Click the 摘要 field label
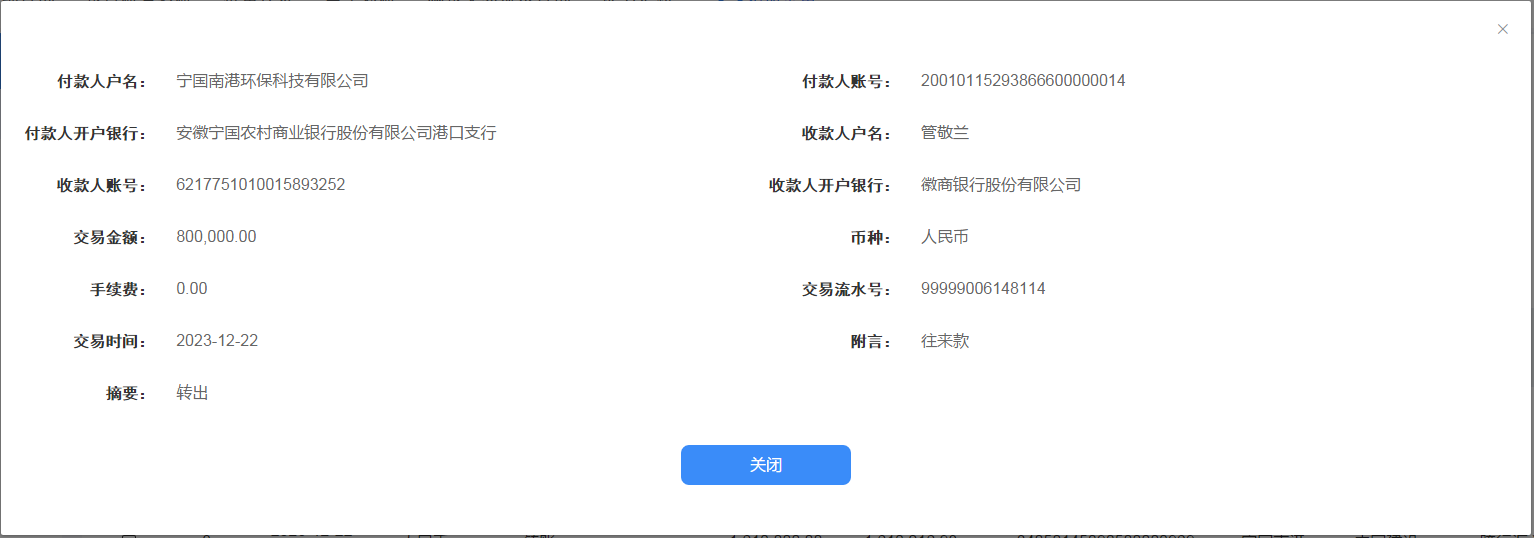Image resolution: width=1534 pixels, height=538 pixels. click(x=126, y=394)
